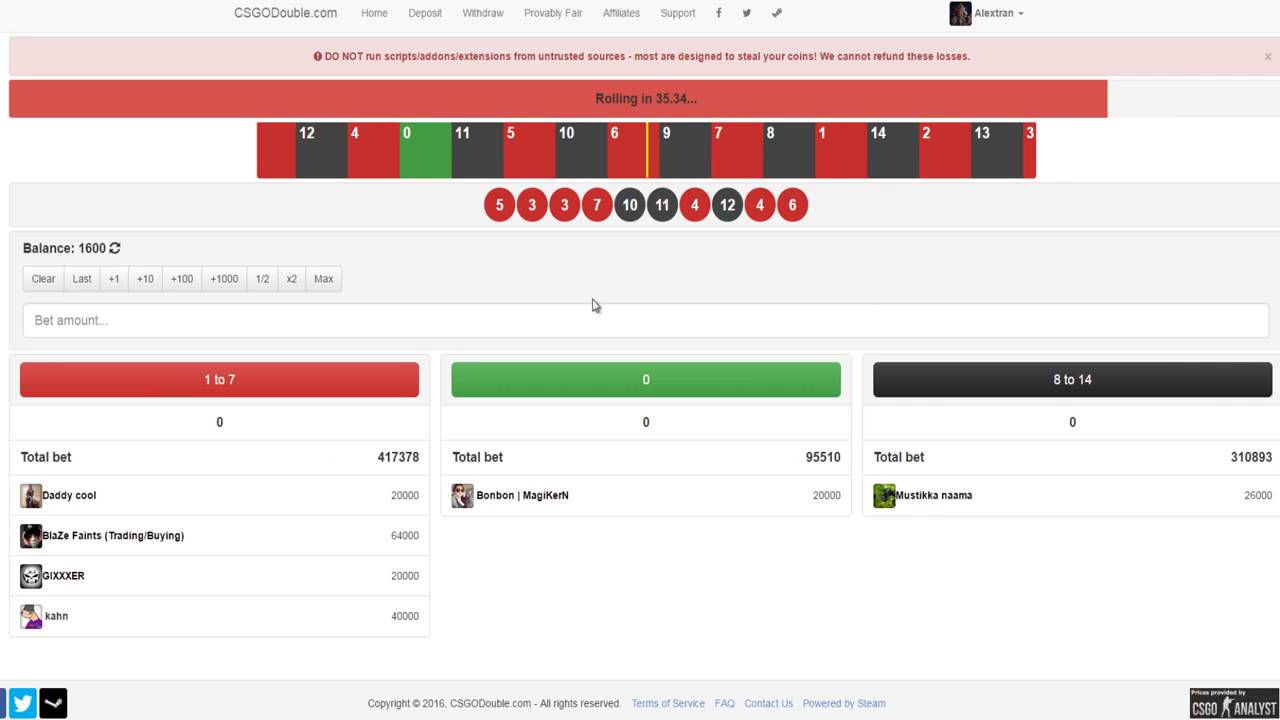Viewport: 1280px width, 720px height.
Task: Click the black history ball numbered 10
Action: click(x=630, y=205)
